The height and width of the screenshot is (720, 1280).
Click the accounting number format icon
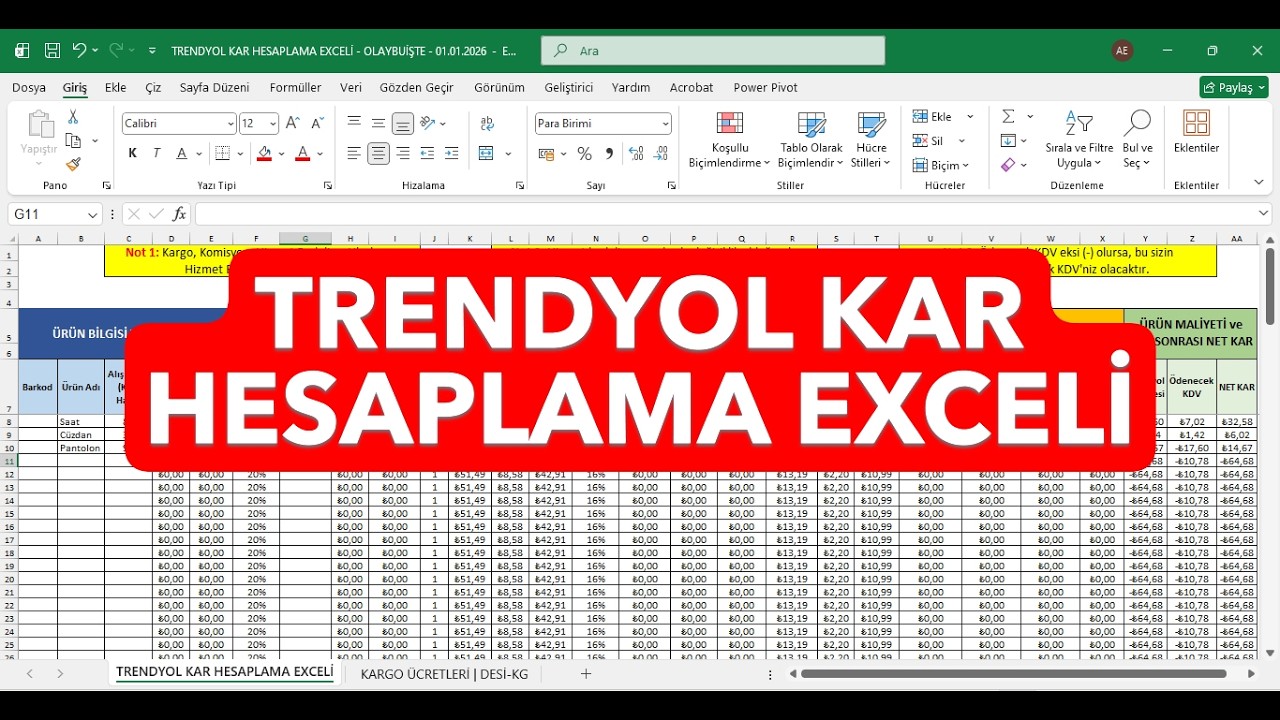click(546, 154)
